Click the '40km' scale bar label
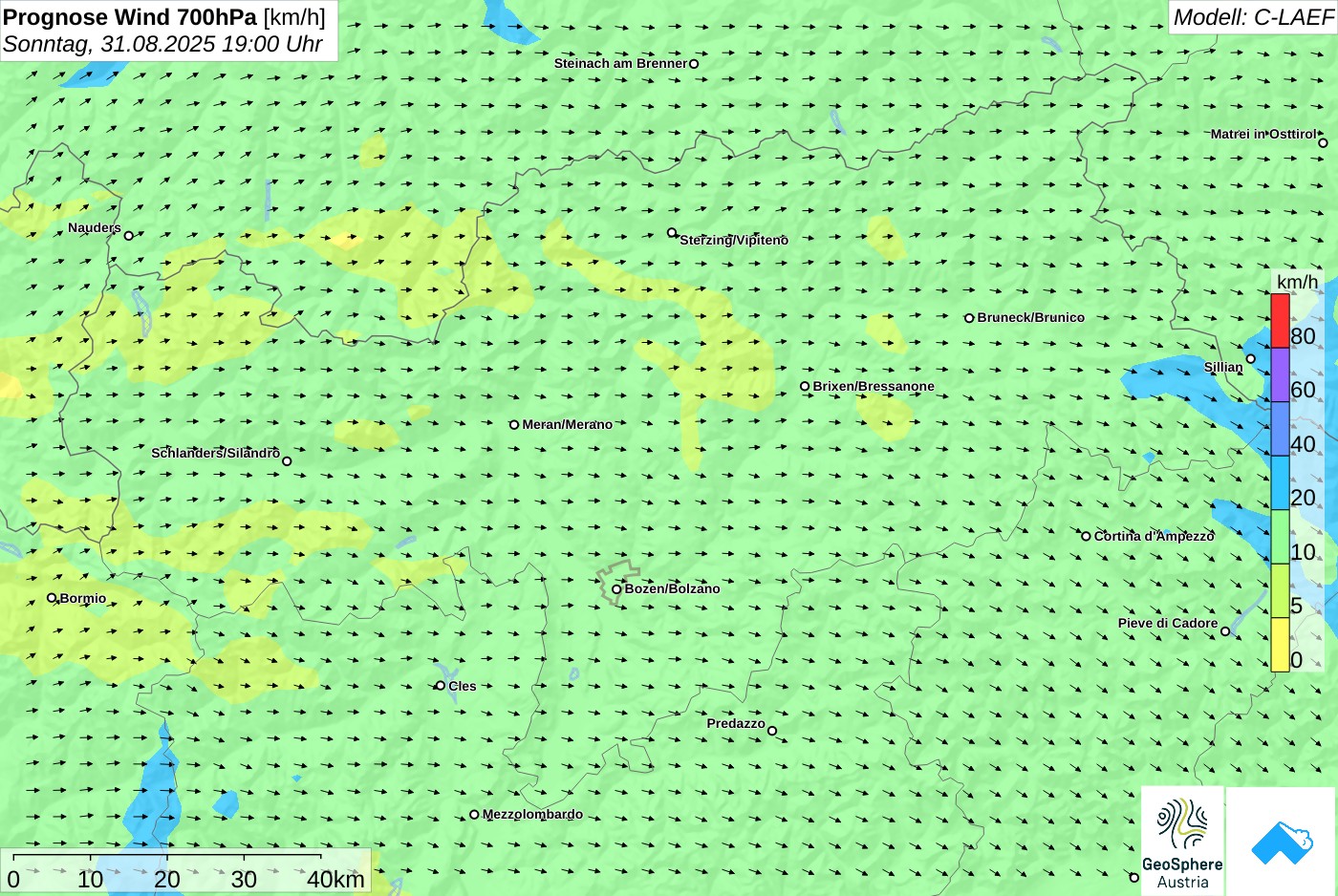Screen dimensions: 1338x896 tap(335, 879)
